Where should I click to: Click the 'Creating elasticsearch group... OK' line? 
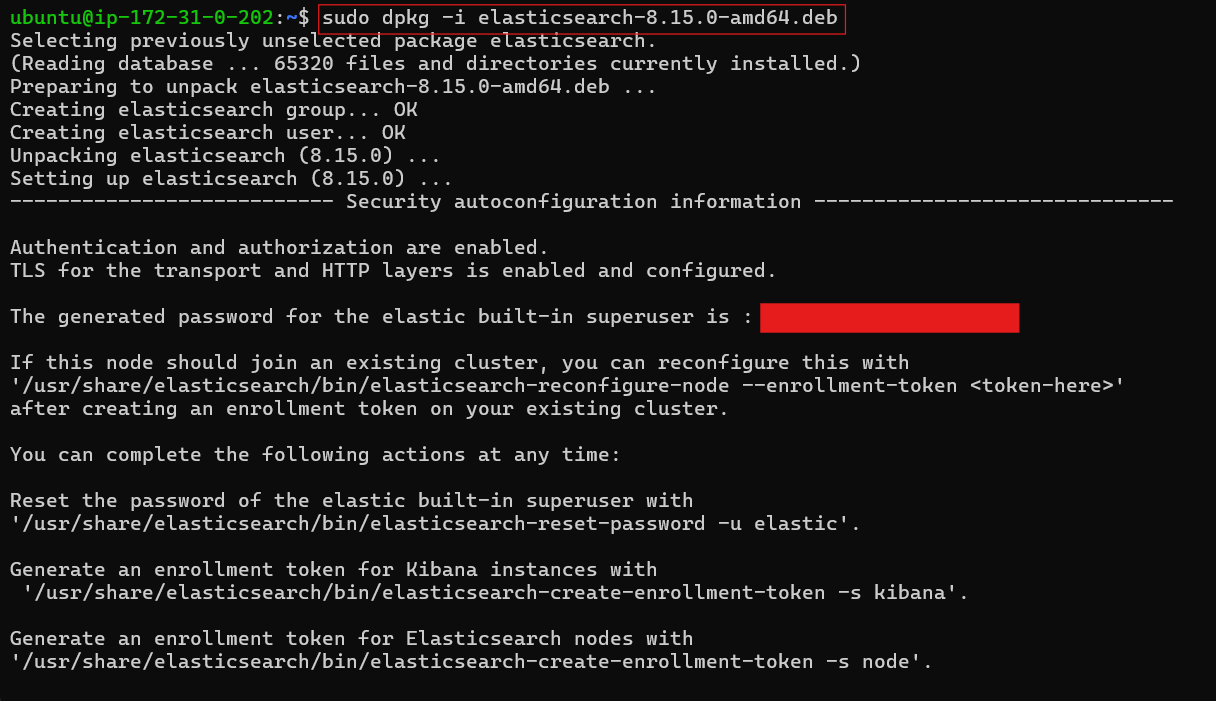point(214,109)
